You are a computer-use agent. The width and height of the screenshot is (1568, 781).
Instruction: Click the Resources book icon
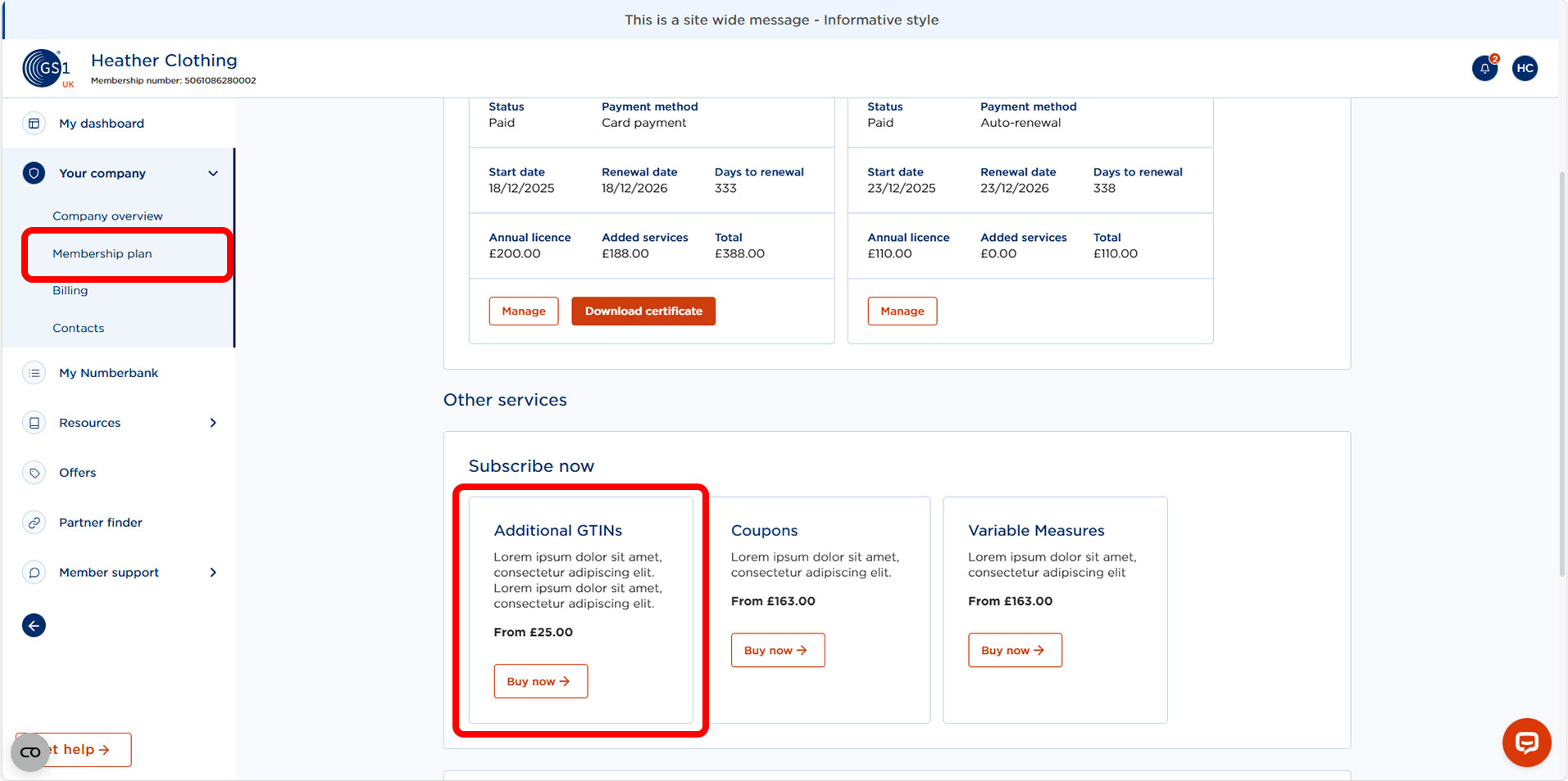click(x=33, y=423)
